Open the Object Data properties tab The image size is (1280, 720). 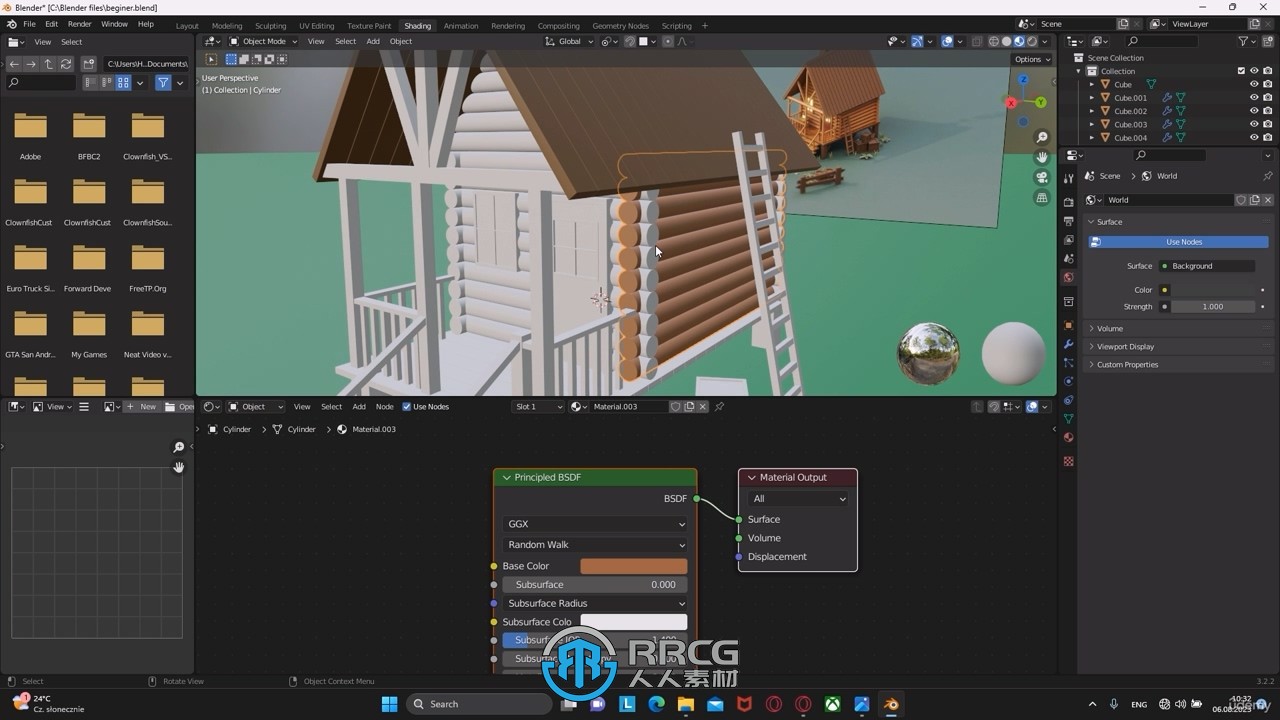coord(1068,419)
